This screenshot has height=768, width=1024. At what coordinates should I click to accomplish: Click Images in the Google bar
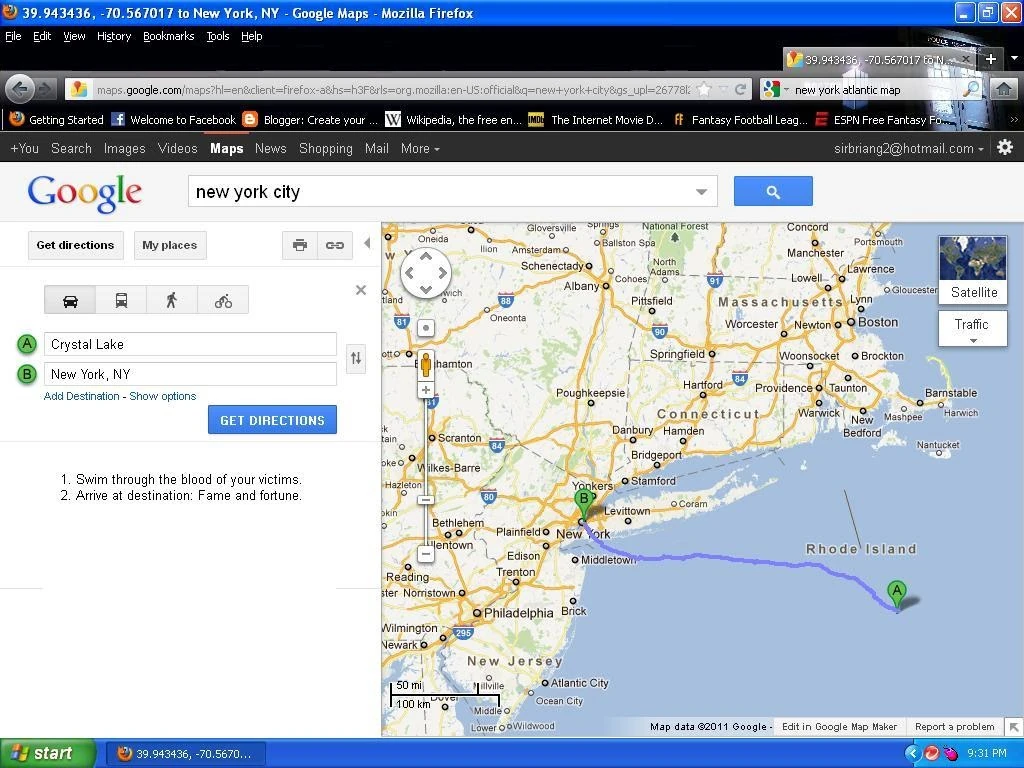point(124,148)
